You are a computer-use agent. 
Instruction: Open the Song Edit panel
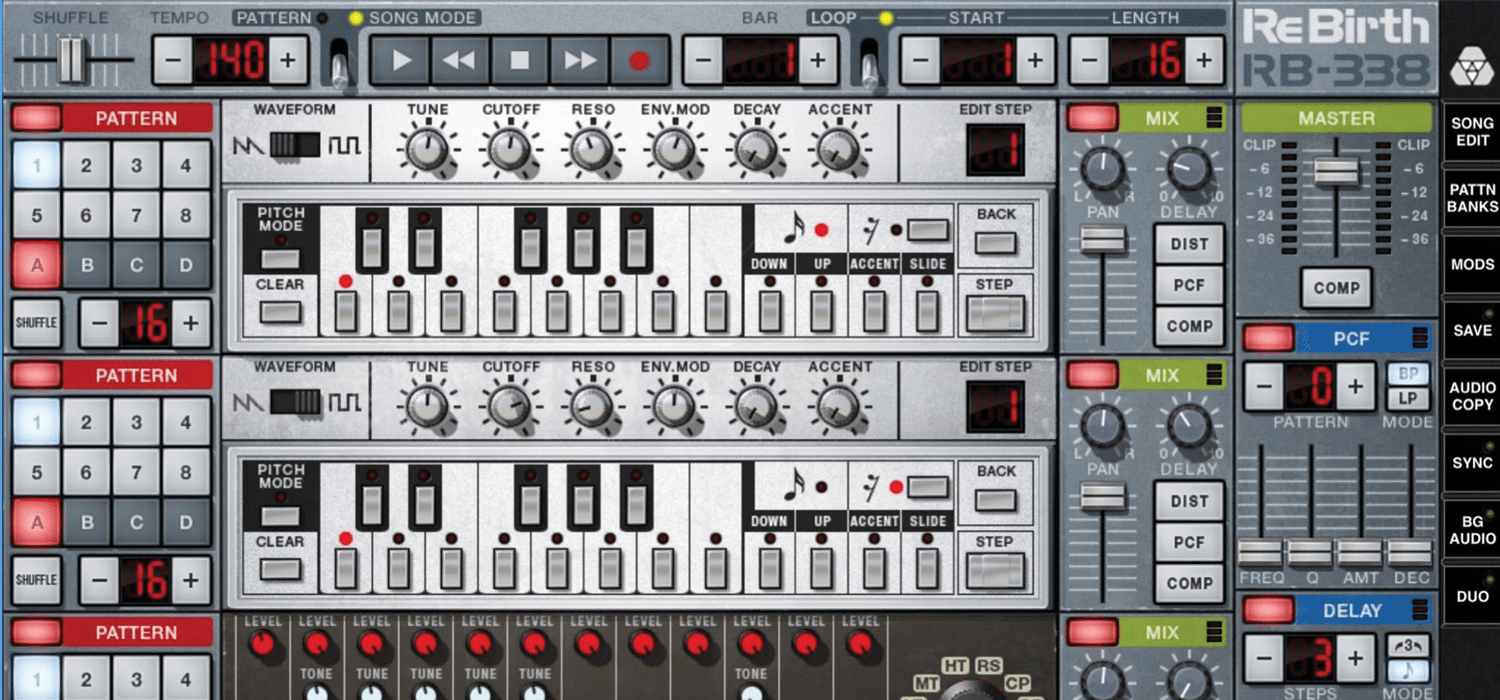tap(1471, 132)
